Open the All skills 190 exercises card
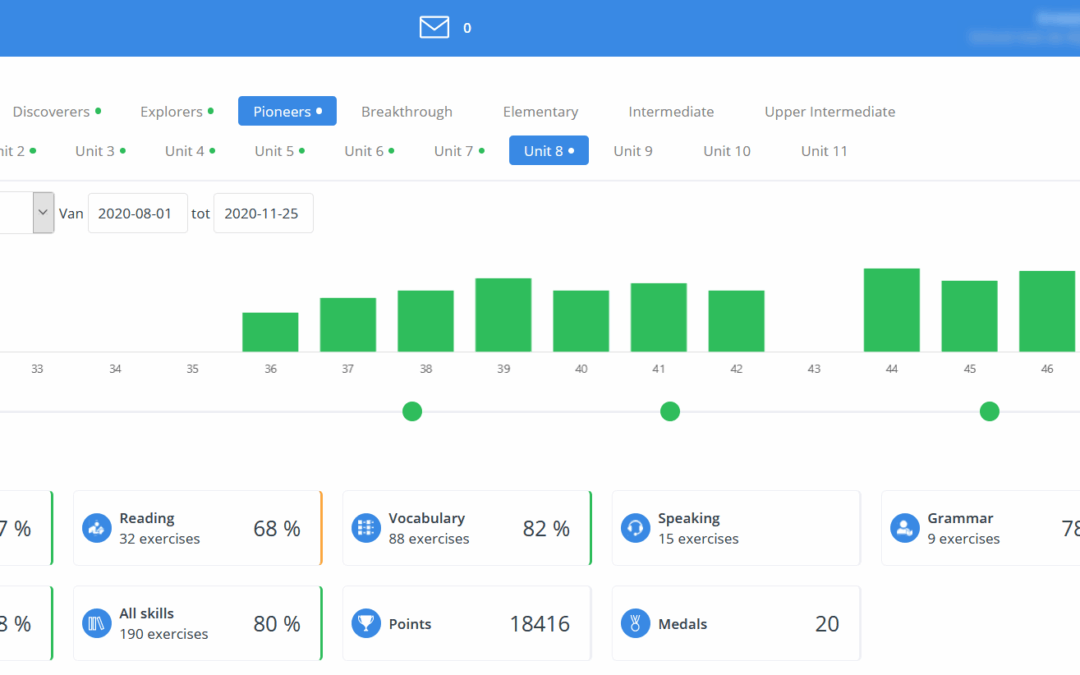The width and height of the screenshot is (1080, 675). 198,623
